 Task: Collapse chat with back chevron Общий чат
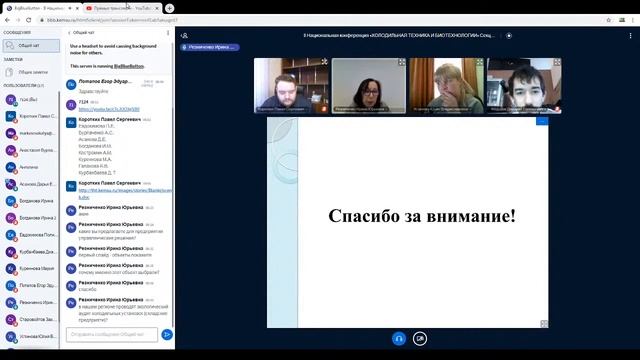click(81, 33)
